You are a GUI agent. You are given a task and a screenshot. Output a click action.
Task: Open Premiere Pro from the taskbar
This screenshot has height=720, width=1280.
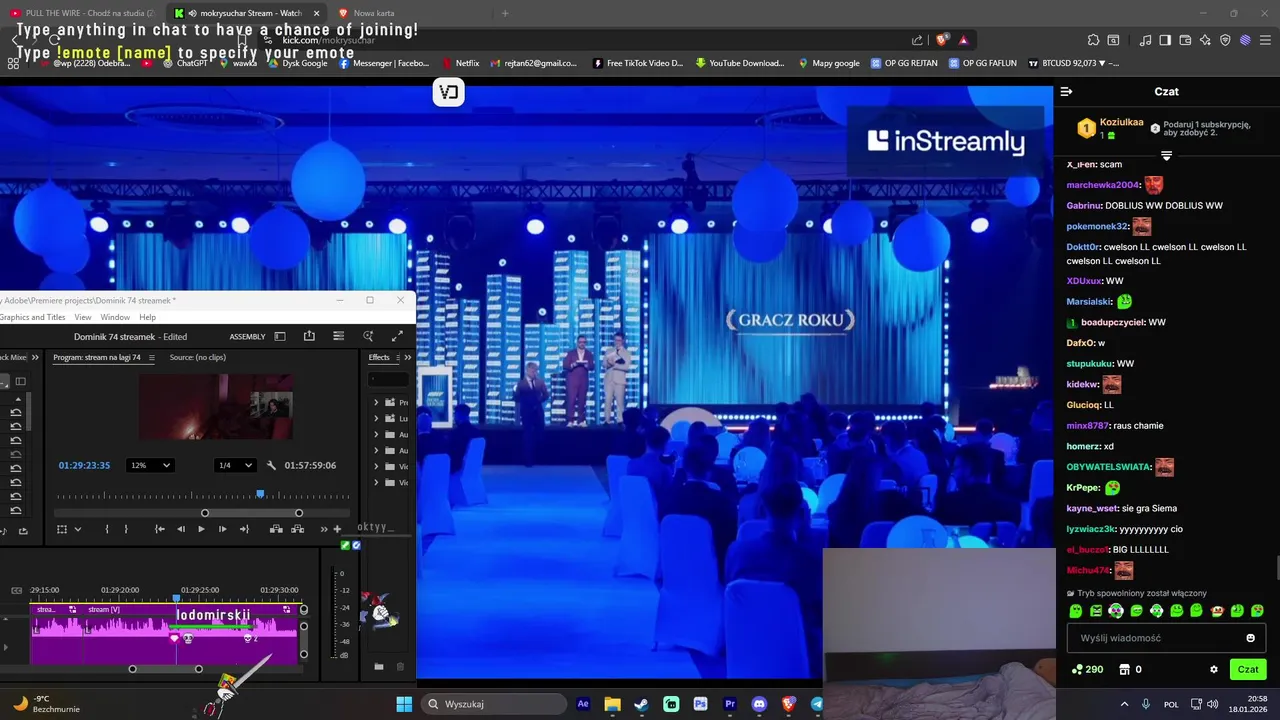pos(730,704)
